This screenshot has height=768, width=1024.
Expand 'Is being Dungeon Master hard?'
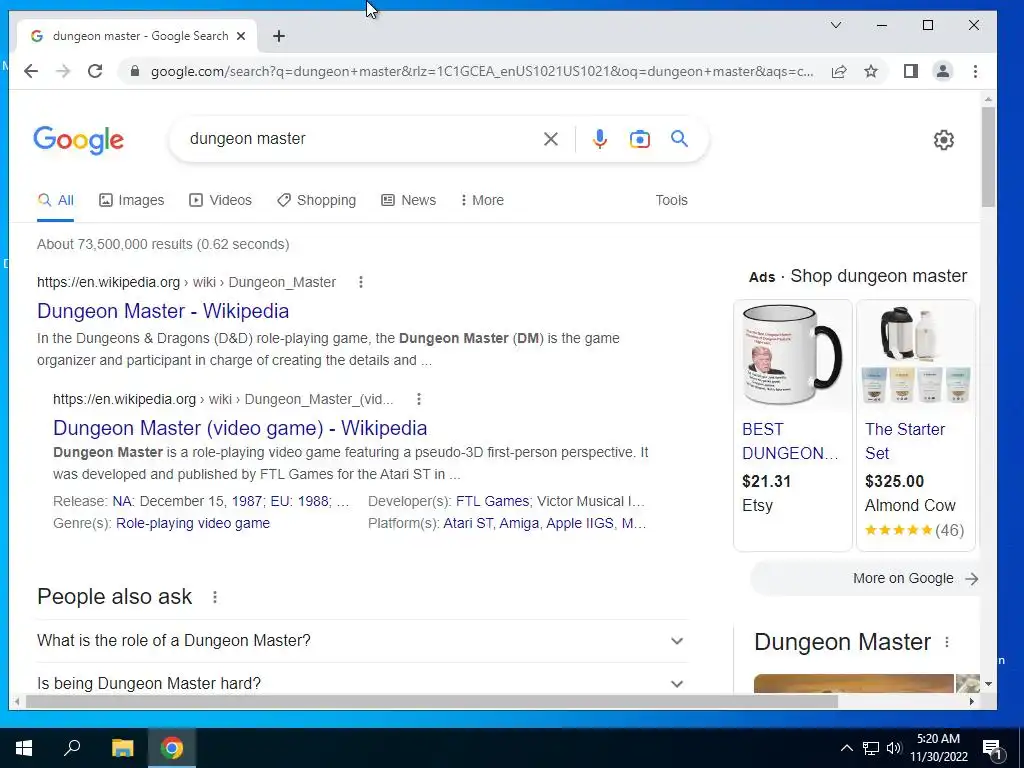click(x=362, y=683)
